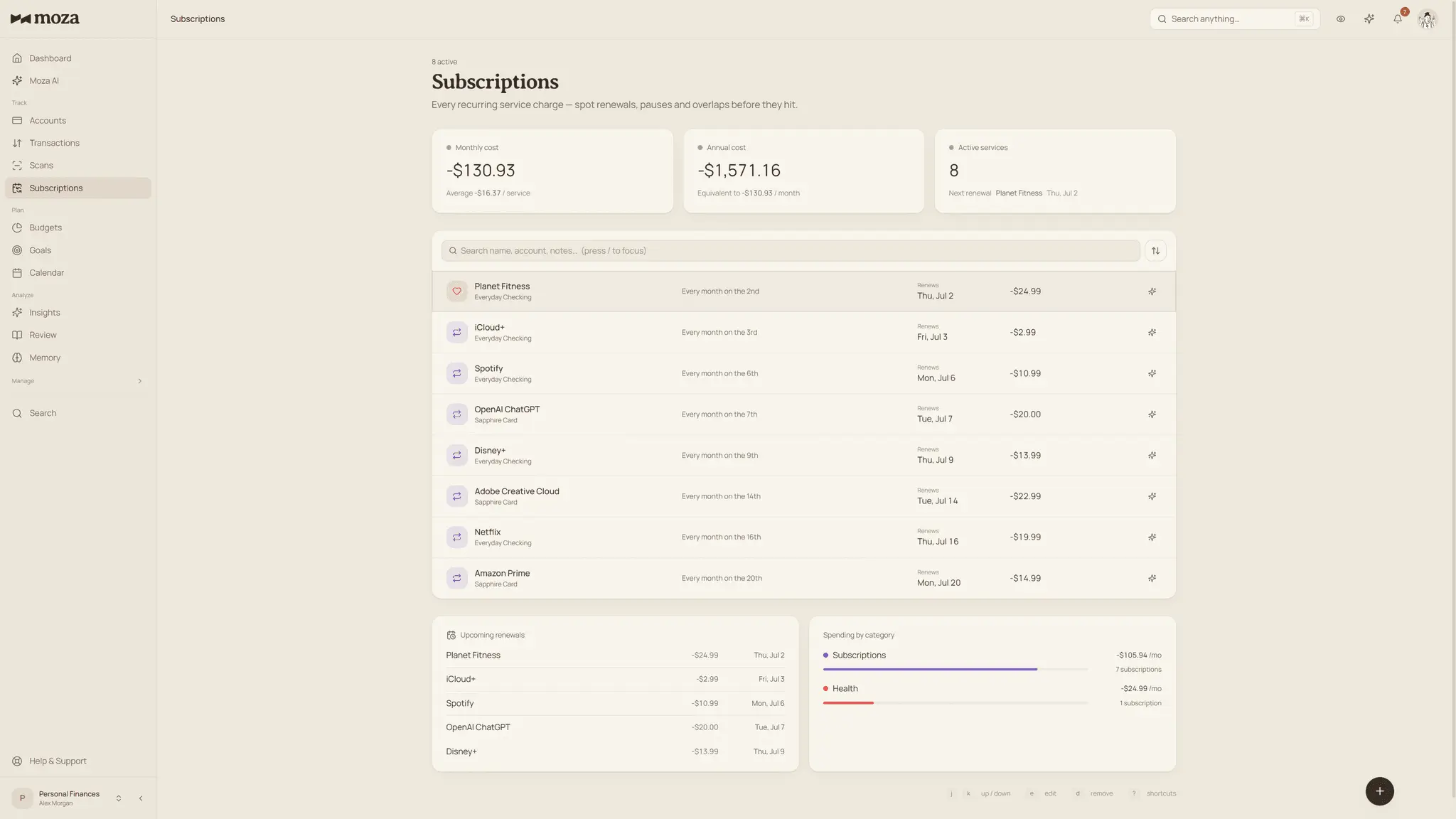The height and width of the screenshot is (819, 1456).
Task: Select Scans in sidebar
Action: (x=77, y=166)
